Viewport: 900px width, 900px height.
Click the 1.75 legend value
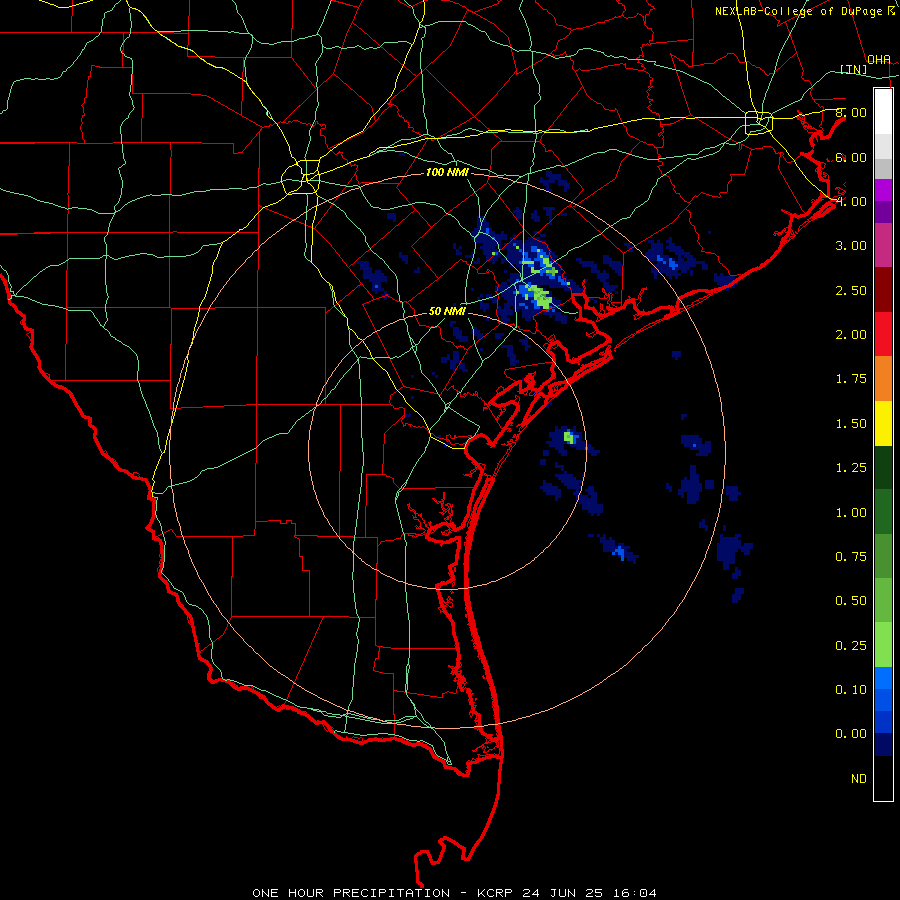851,379
